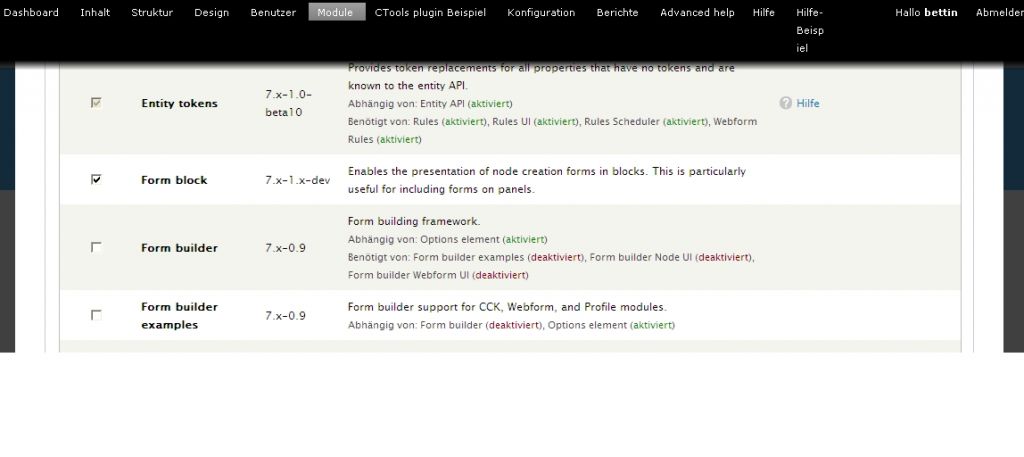Open the Advanced help menu item
1024x457 pixels.
(697, 13)
